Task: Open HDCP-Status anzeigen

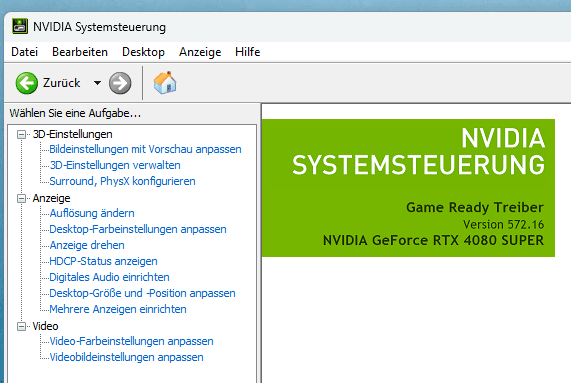Action: pos(103,261)
